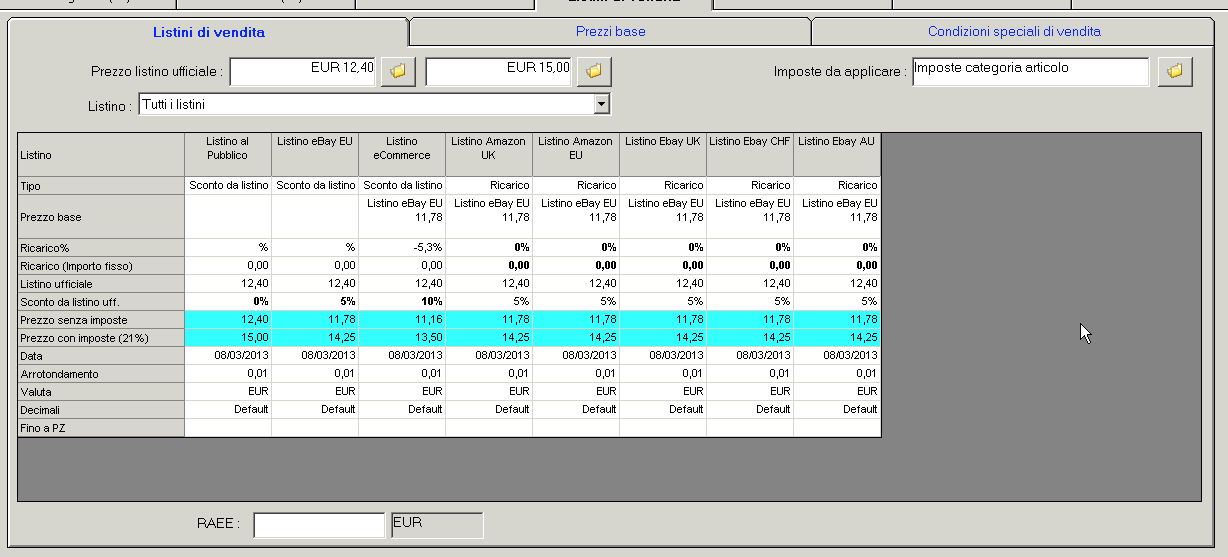Select the 13,50 price with taxes cell
This screenshot has height=557, width=1228.
click(402, 338)
